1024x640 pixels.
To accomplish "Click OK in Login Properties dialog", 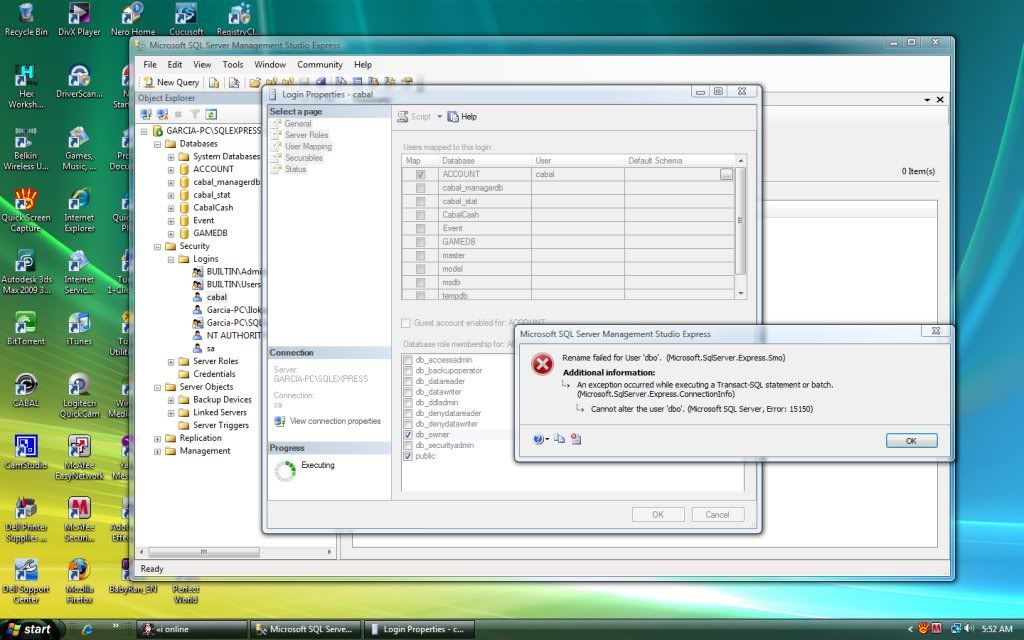I will pos(658,515).
